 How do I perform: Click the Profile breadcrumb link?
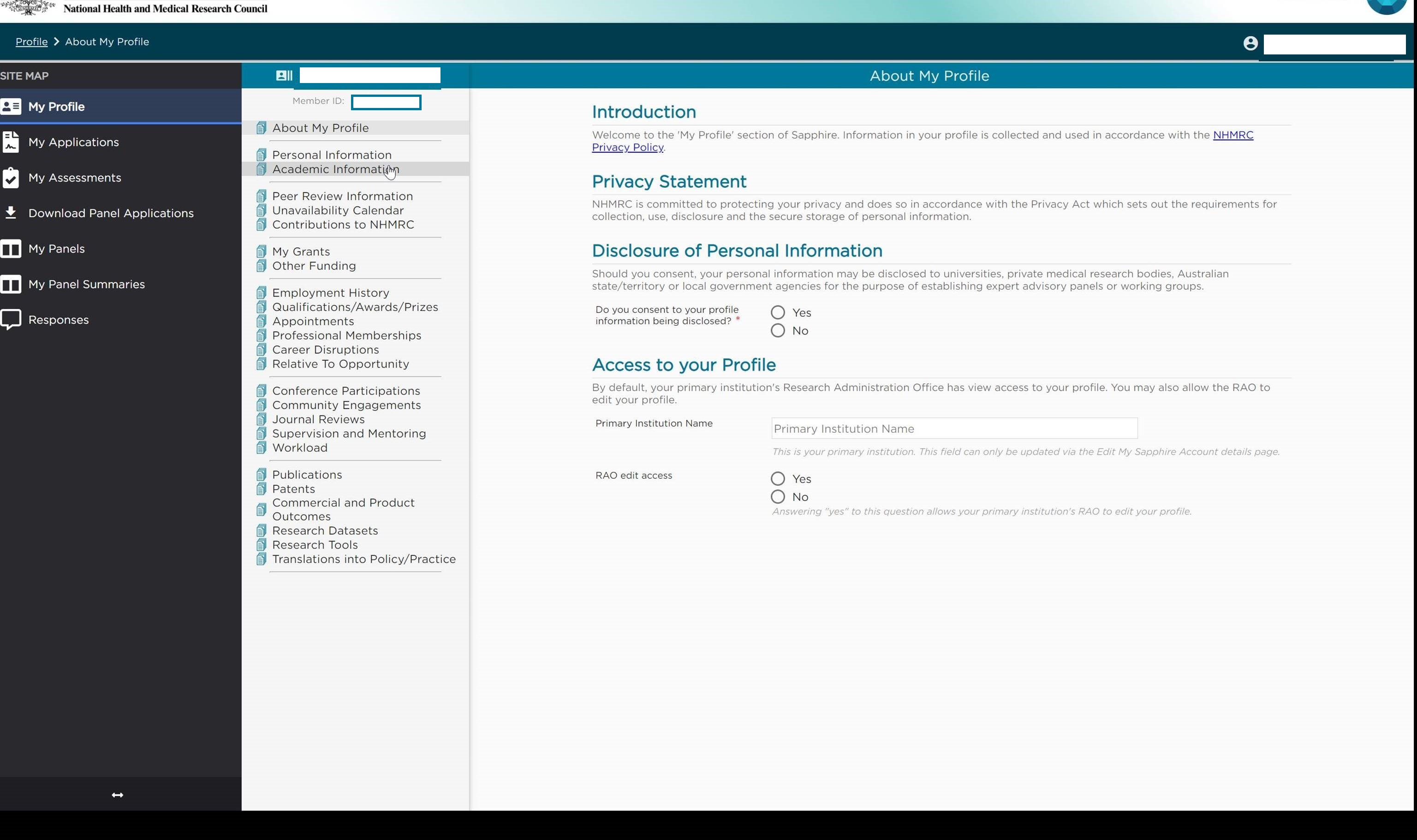[32, 42]
